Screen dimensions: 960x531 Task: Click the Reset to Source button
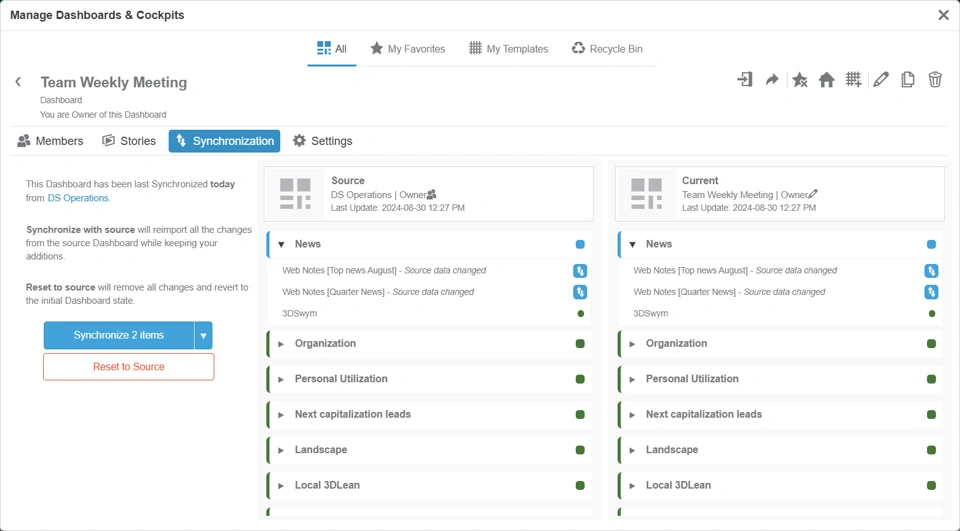coord(128,367)
